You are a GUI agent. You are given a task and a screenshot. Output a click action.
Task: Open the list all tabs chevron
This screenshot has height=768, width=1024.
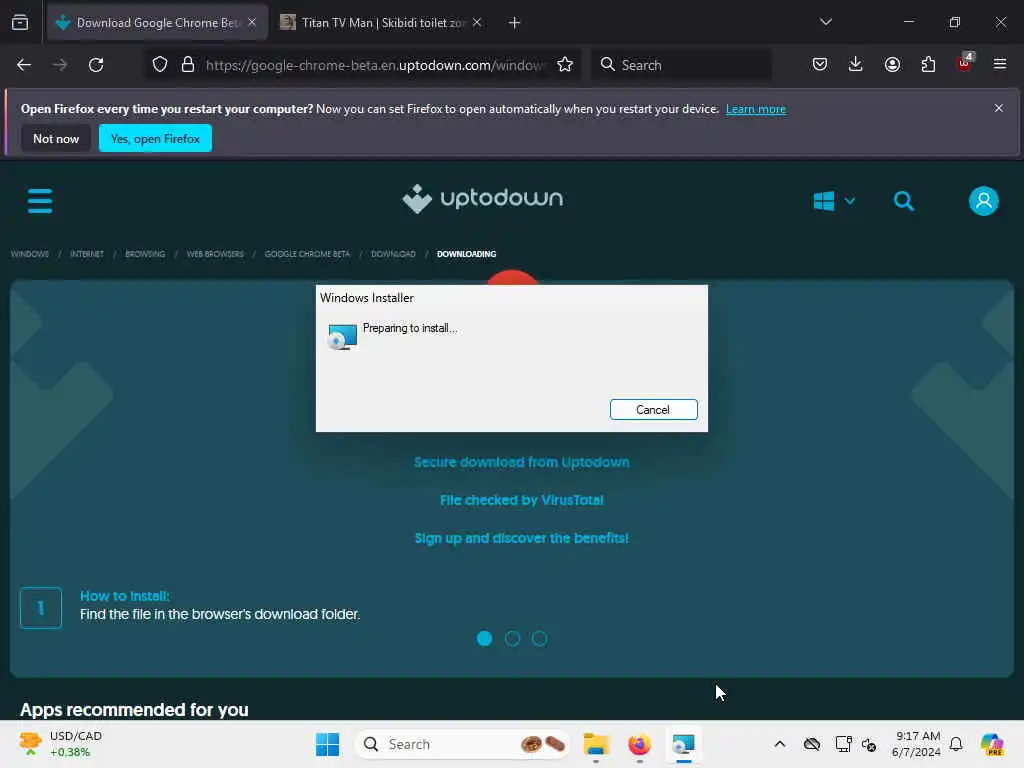[x=825, y=22]
